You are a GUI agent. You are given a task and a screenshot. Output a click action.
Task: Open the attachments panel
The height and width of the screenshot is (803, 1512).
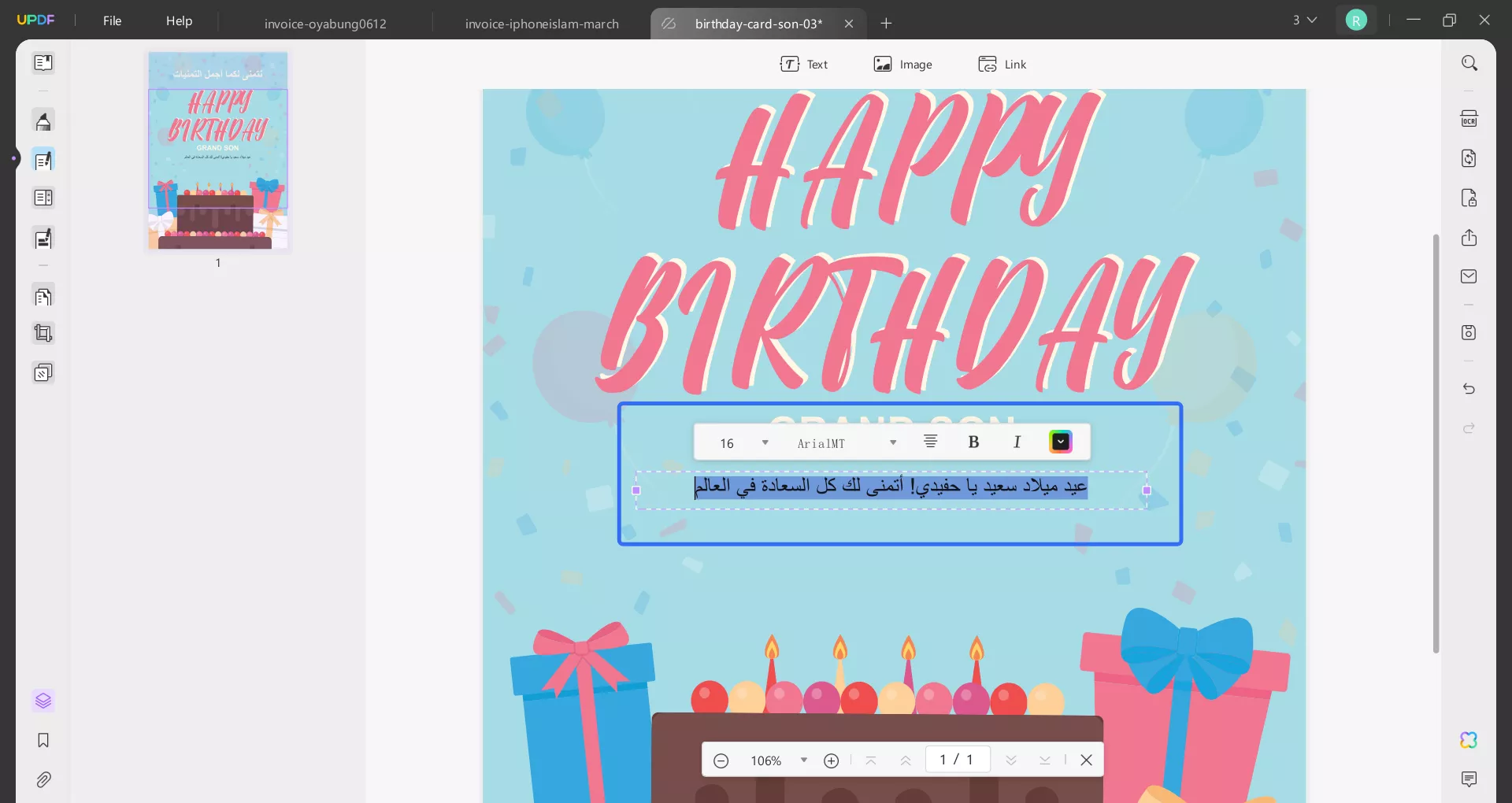tap(43, 779)
